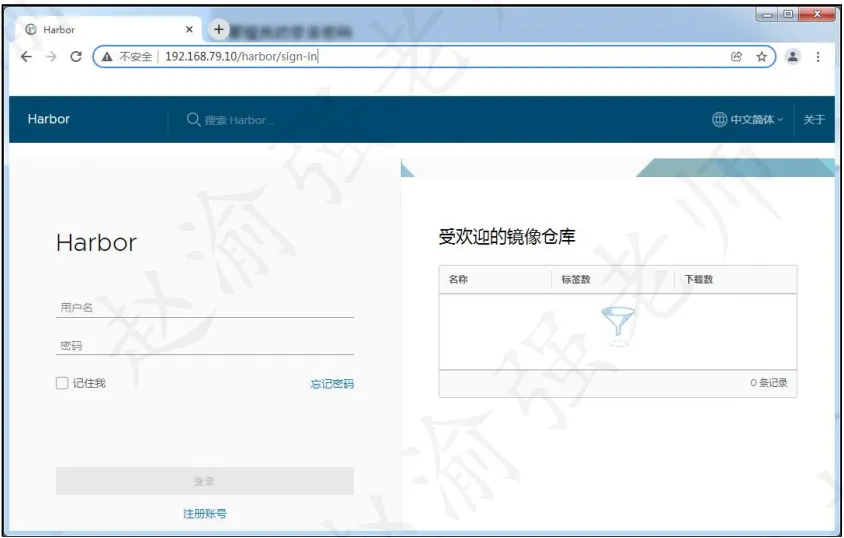This screenshot has height=538, width=844.
Task: Click the Harbor logo text in header
Action: [48, 119]
